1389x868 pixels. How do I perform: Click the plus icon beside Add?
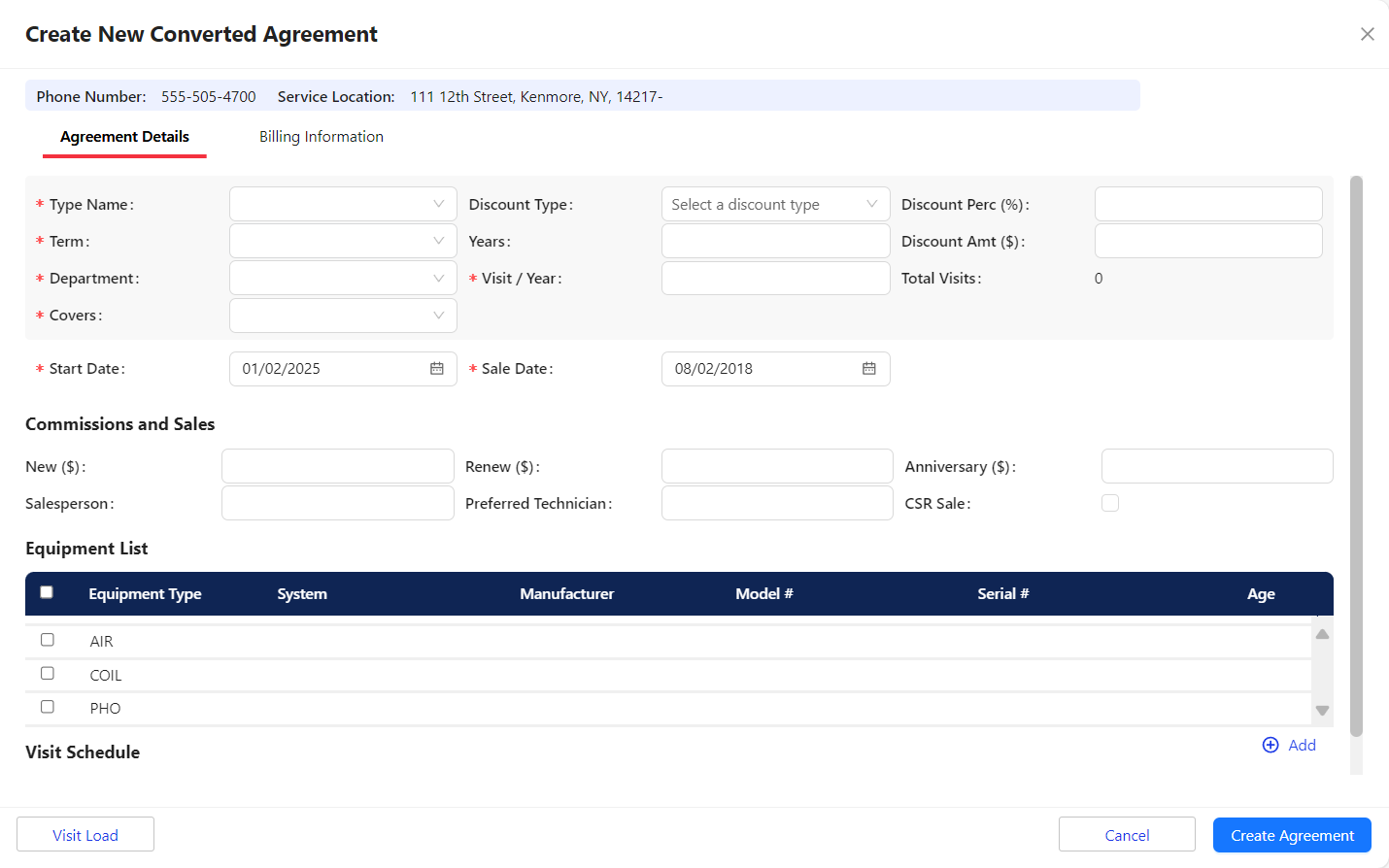1270,745
